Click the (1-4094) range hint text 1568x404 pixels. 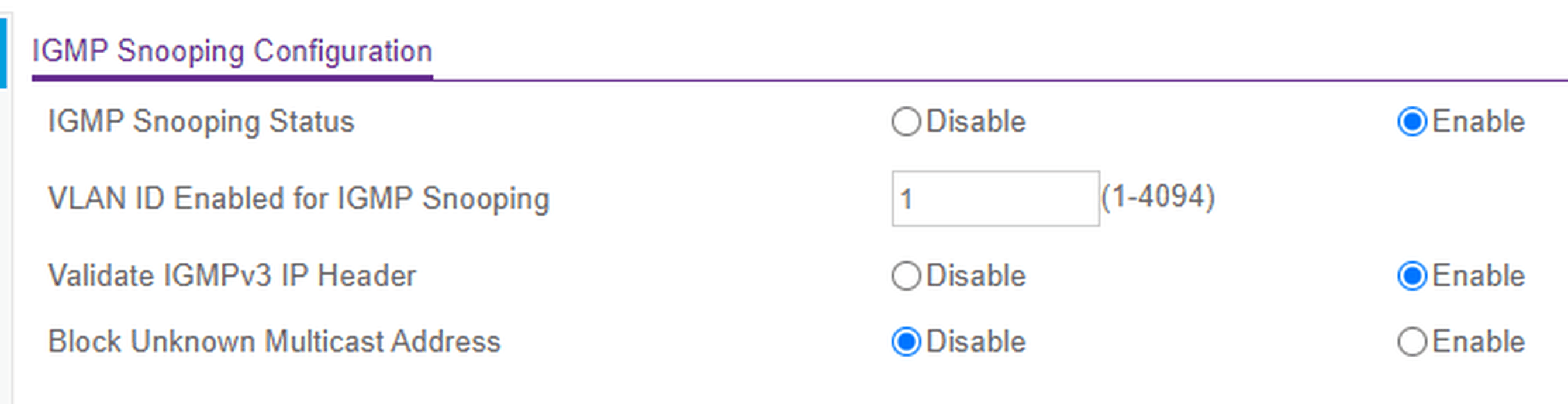coord(1158,198)
